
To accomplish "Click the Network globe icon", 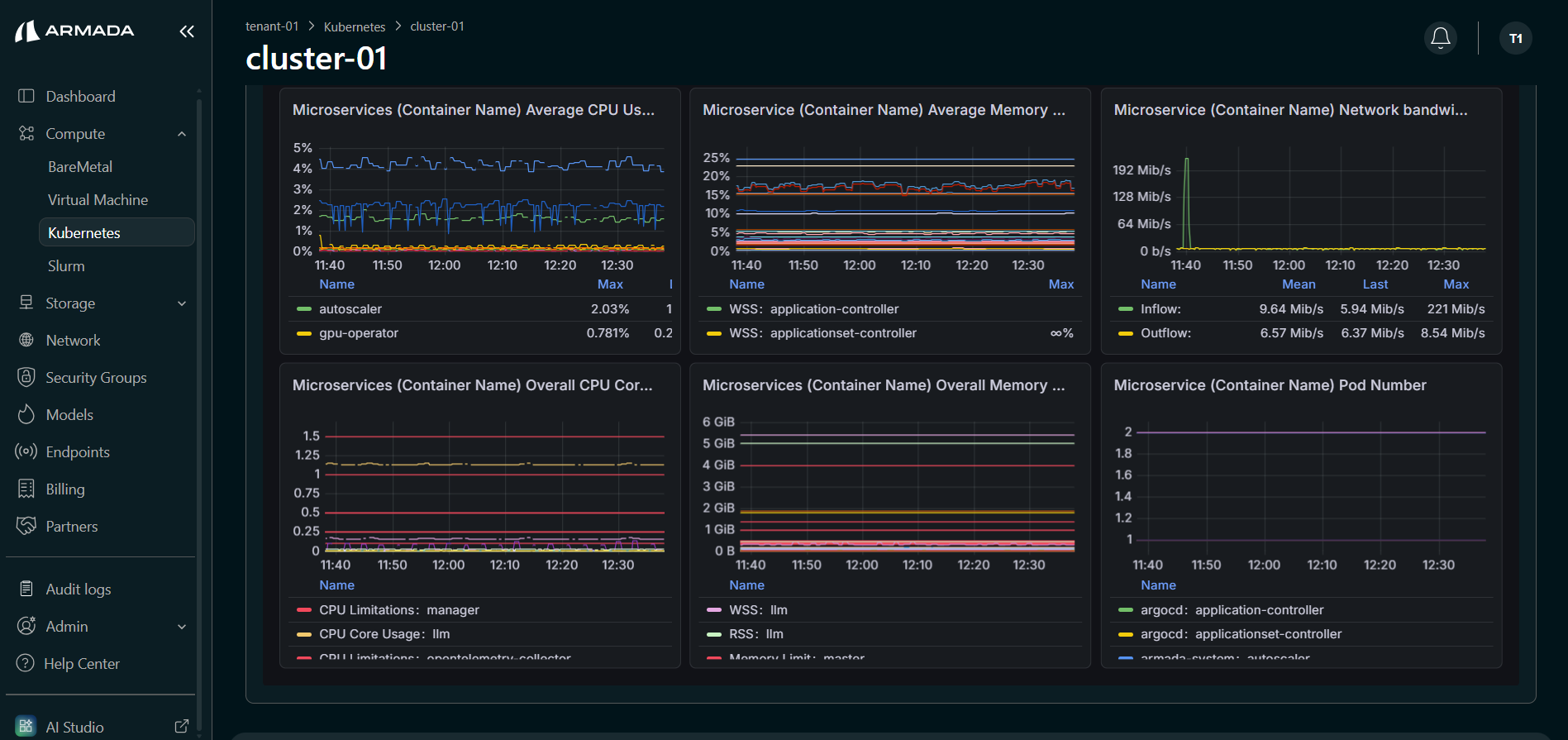I will click(26, 340).
